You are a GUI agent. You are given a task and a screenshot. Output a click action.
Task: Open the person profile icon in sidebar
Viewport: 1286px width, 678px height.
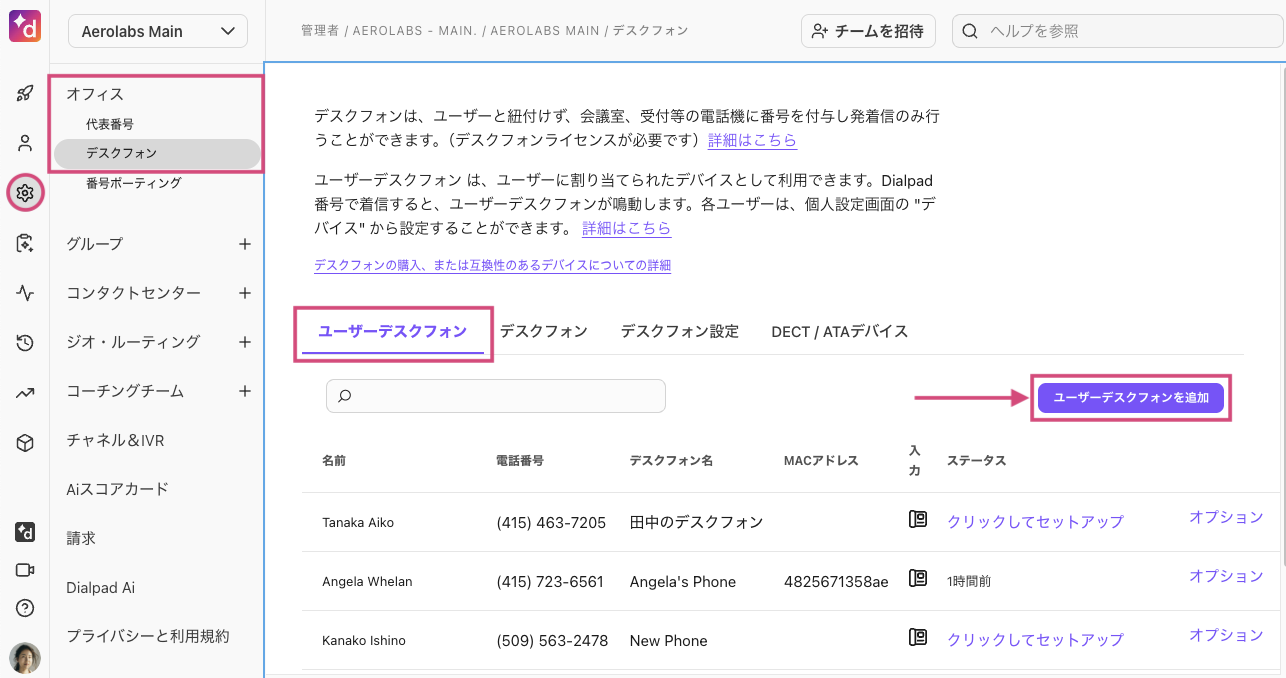25,143
